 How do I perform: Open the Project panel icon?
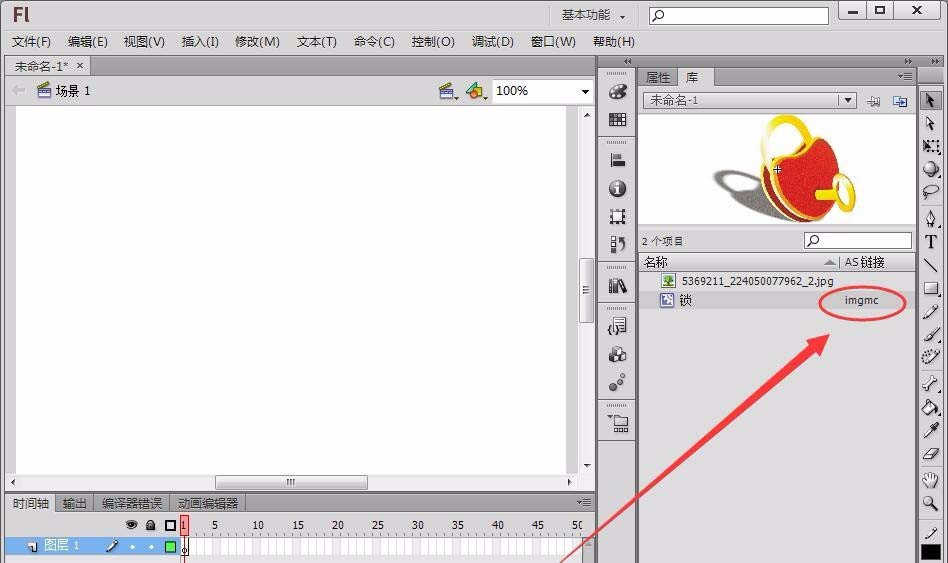tap(618, 423)
